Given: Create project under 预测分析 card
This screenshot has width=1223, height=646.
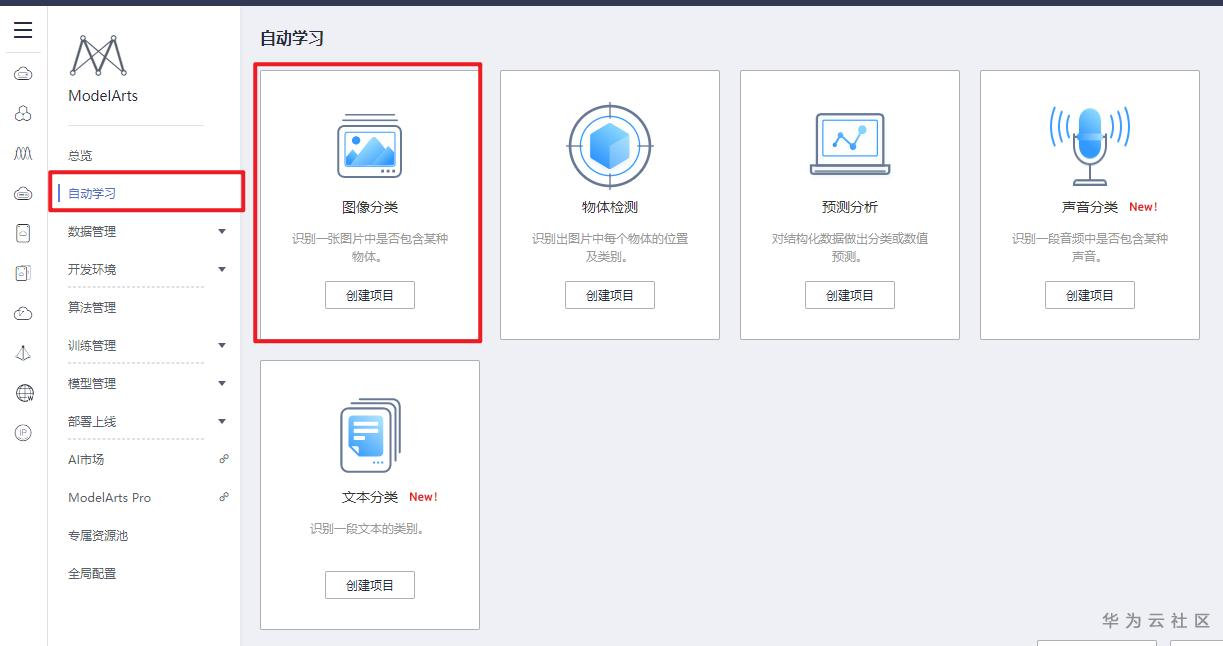Looking at the screenshot, I should [x=850, y=295].
